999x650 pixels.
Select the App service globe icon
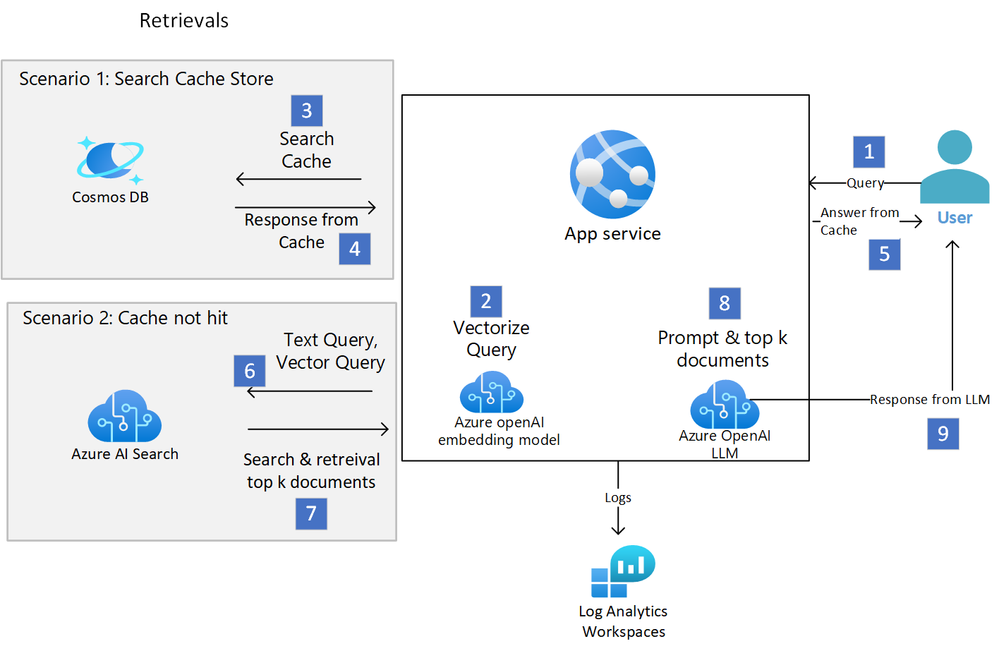612,172
